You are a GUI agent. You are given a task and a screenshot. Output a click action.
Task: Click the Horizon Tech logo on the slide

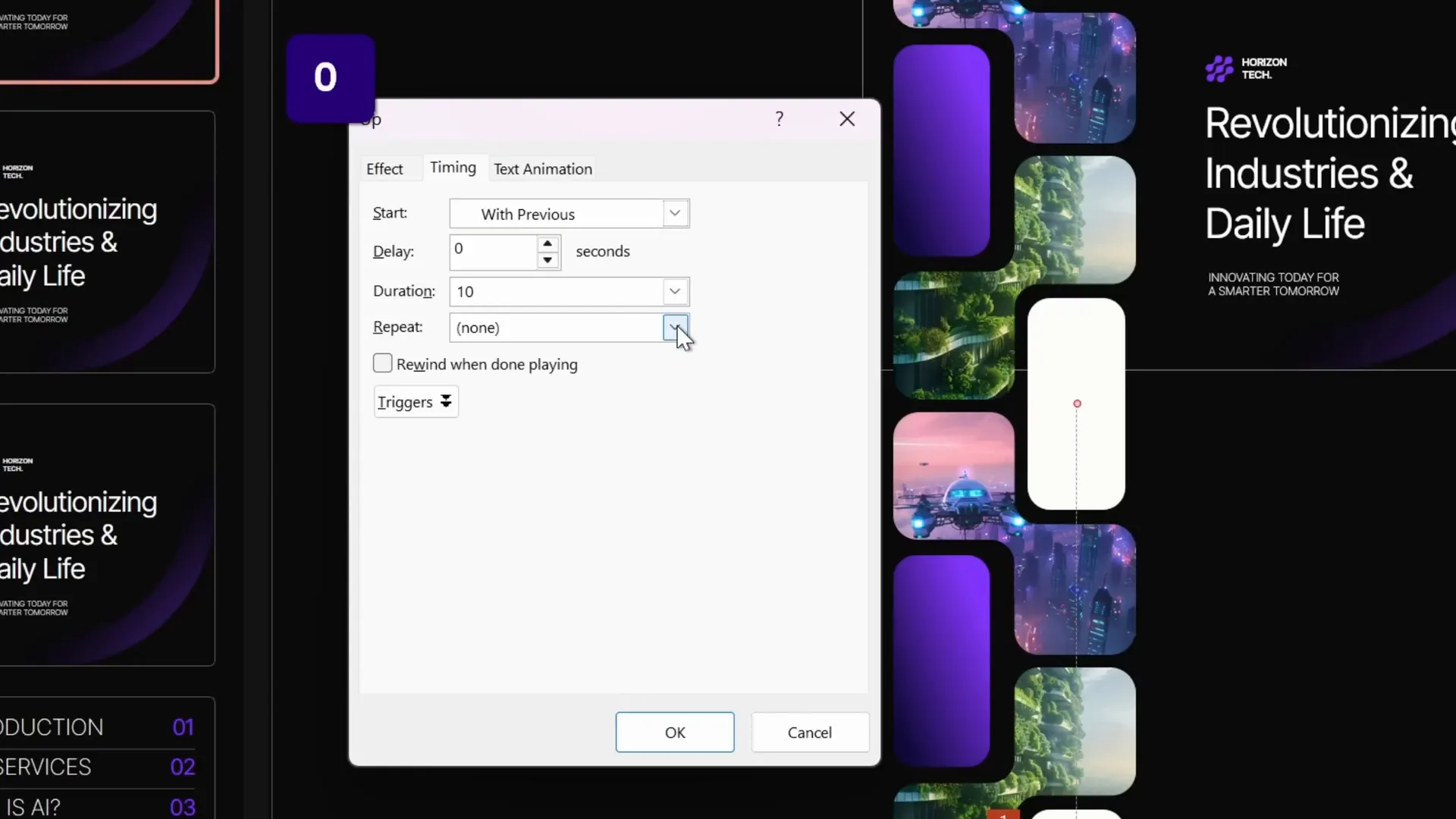pos(1245,67)
